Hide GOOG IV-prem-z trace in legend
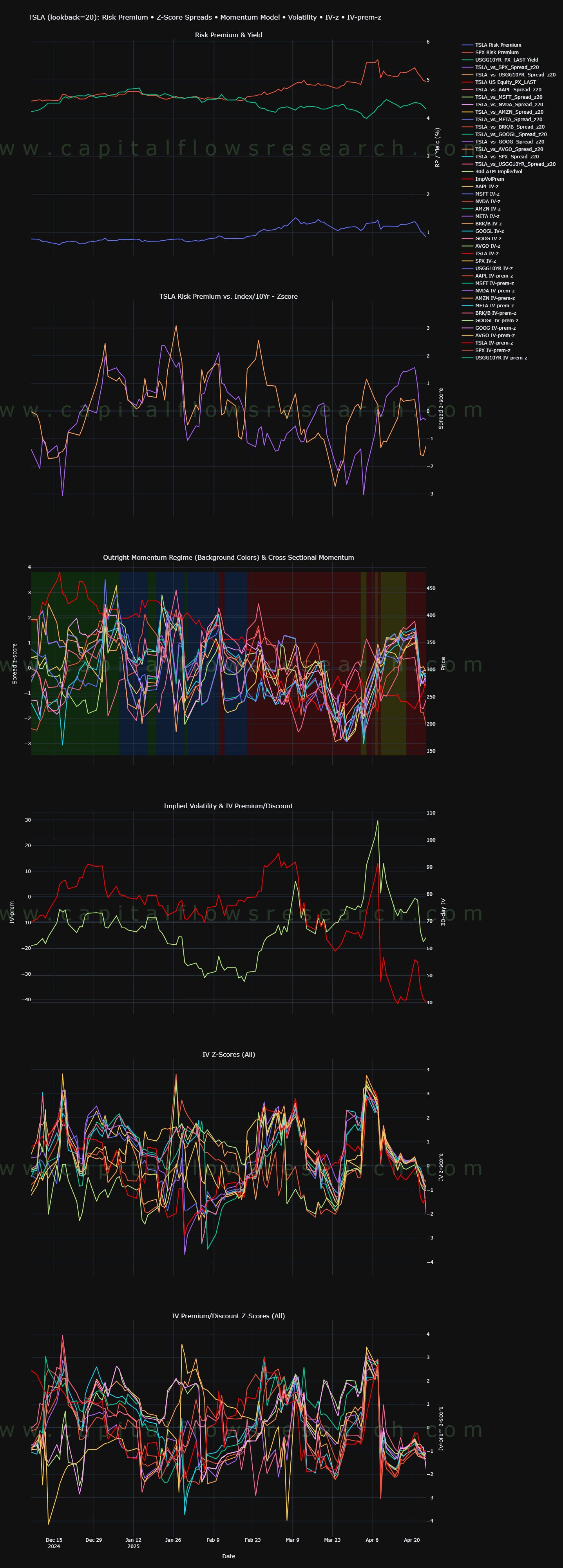This screenshot has width=563, height=1568. pos(489,328)
